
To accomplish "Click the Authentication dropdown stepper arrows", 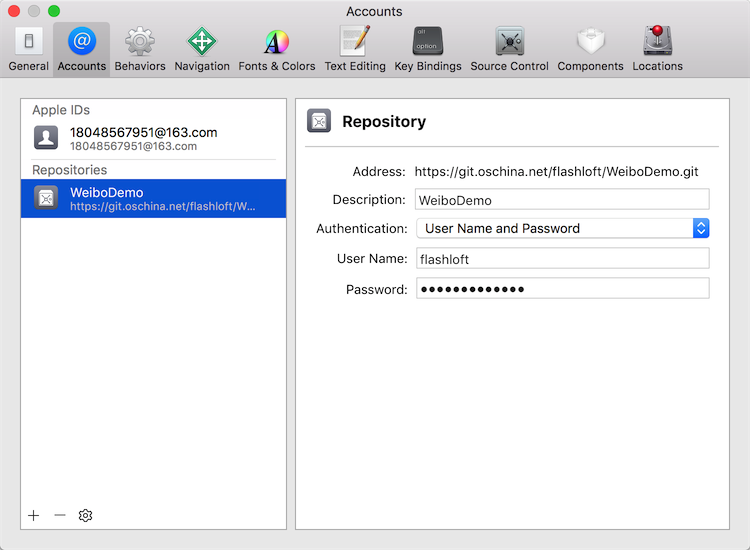I will (701, 229).
